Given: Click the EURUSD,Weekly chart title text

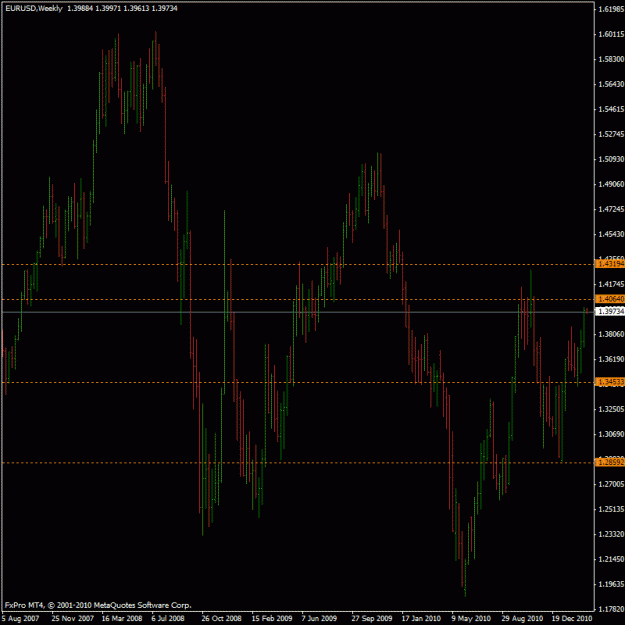Looking at the screenshot, I should (x=34, y=8).
